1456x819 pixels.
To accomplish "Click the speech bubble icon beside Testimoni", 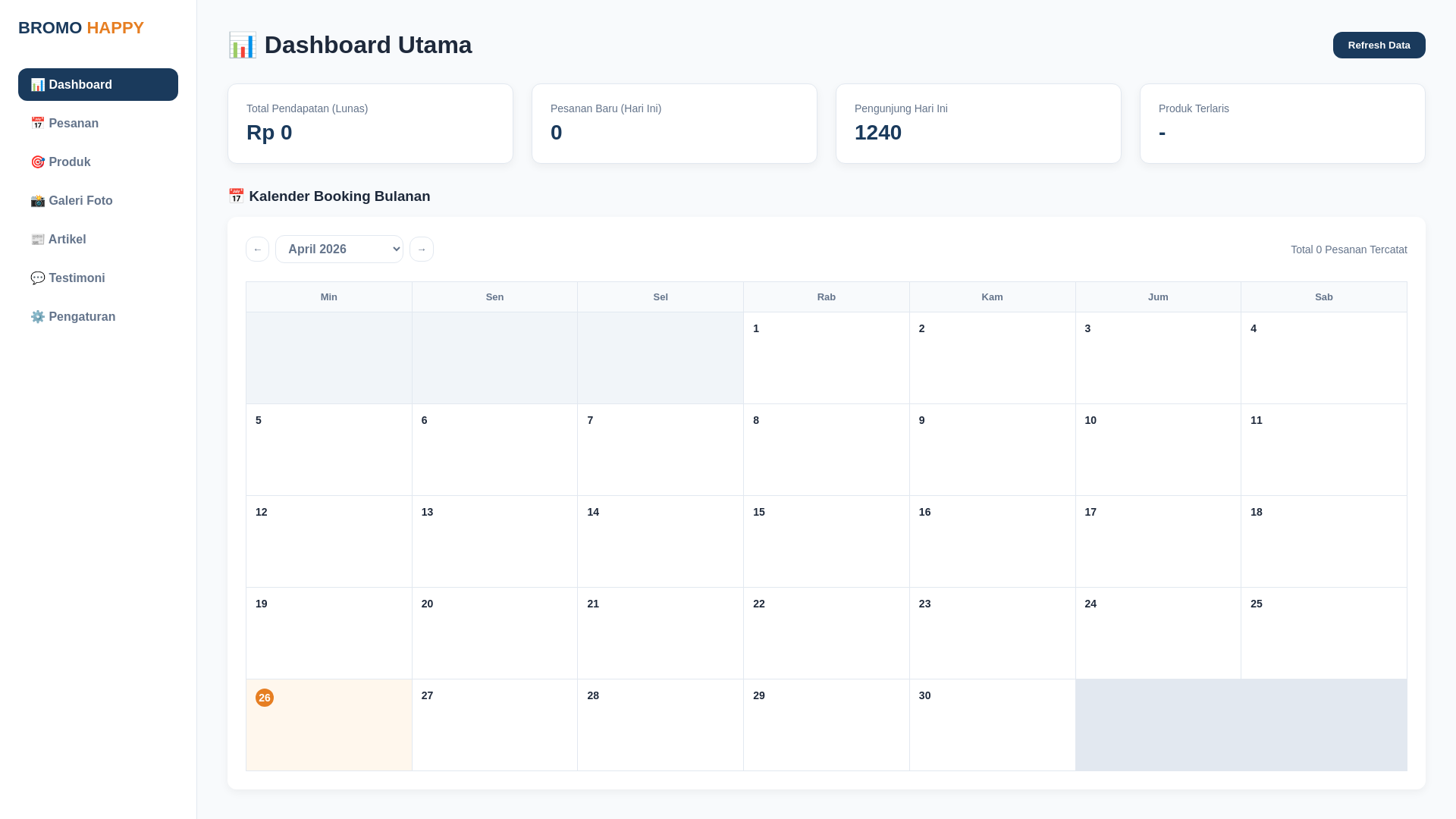I will [x=37, y=278].
